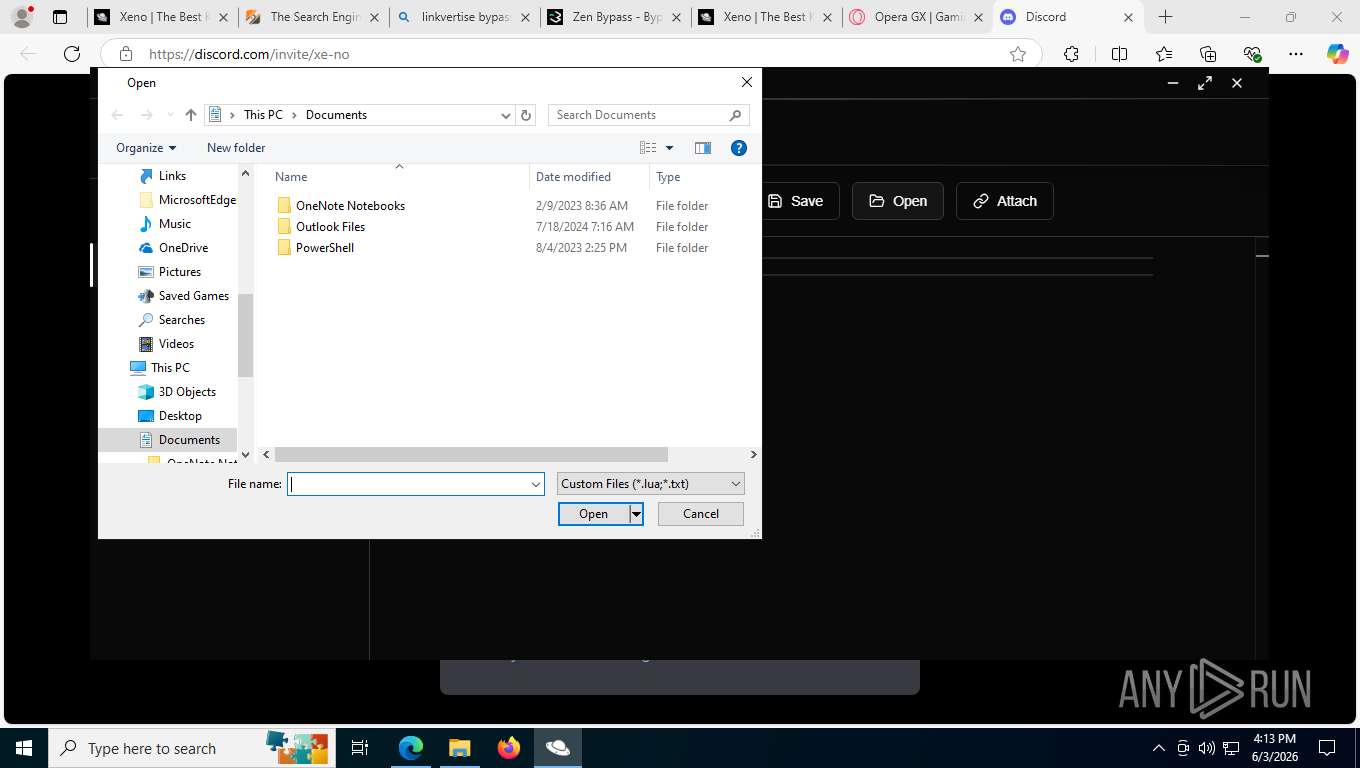Expand the address bar history dropdown
The image size is (1360, 768).
pyautogui.click(x=506, y=115)
